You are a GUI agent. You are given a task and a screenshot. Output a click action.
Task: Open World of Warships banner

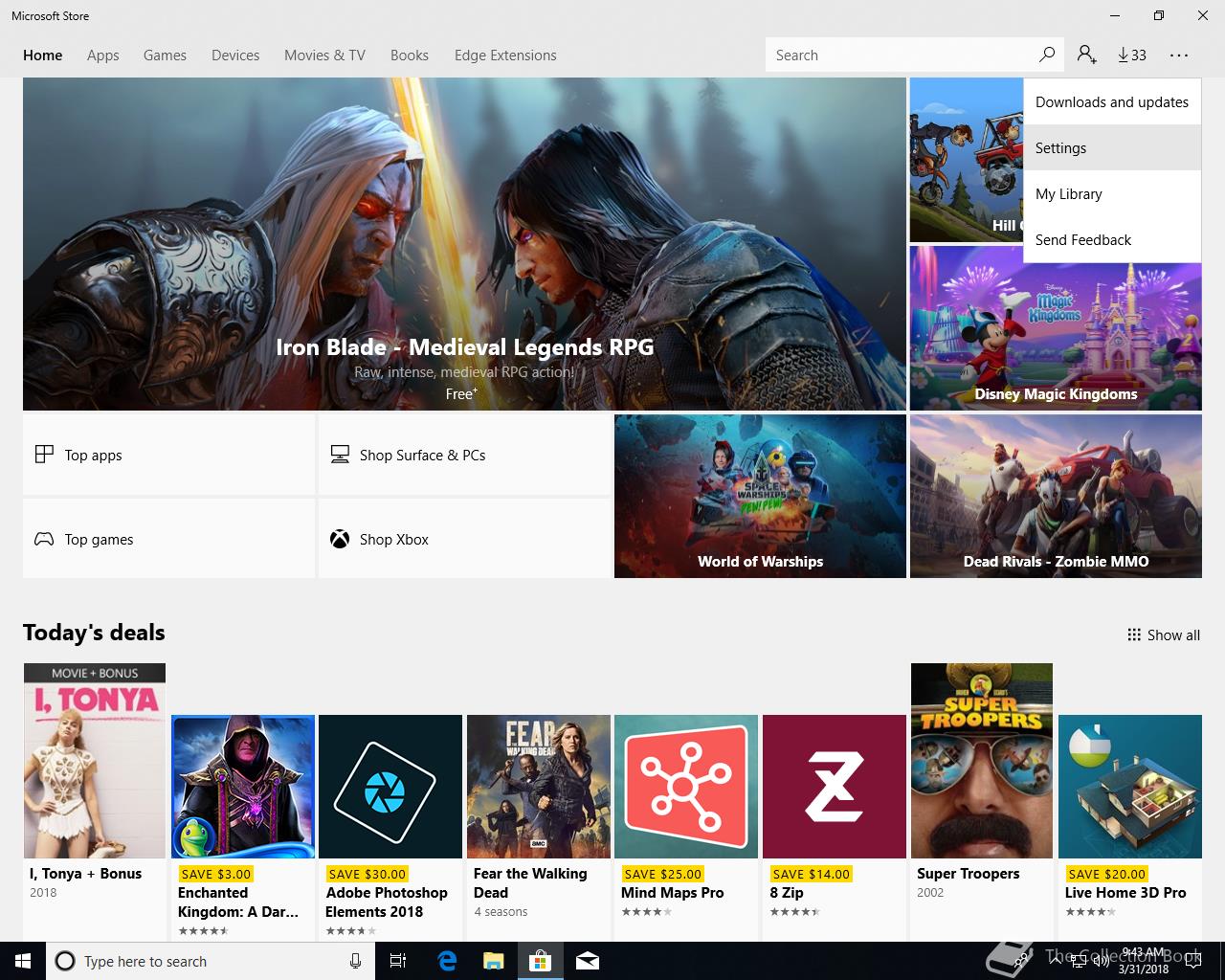point(760,496)
